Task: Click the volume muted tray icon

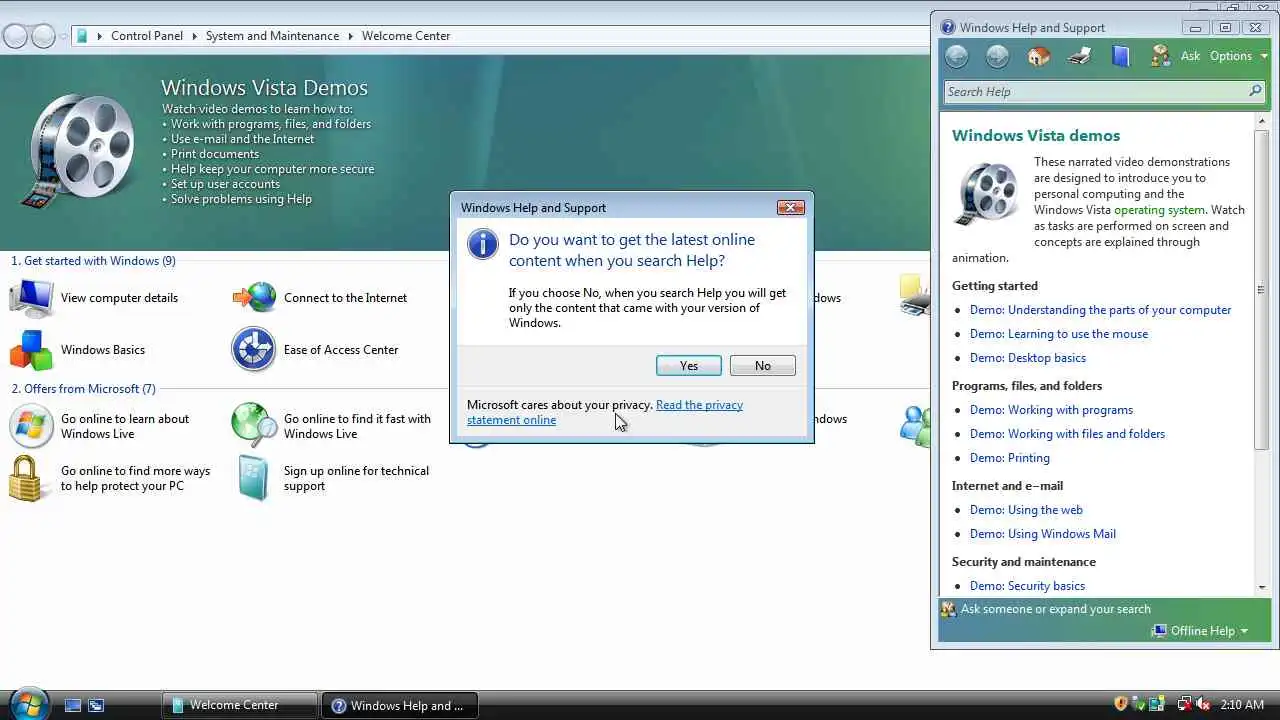Action: [x=1203, y=704]
